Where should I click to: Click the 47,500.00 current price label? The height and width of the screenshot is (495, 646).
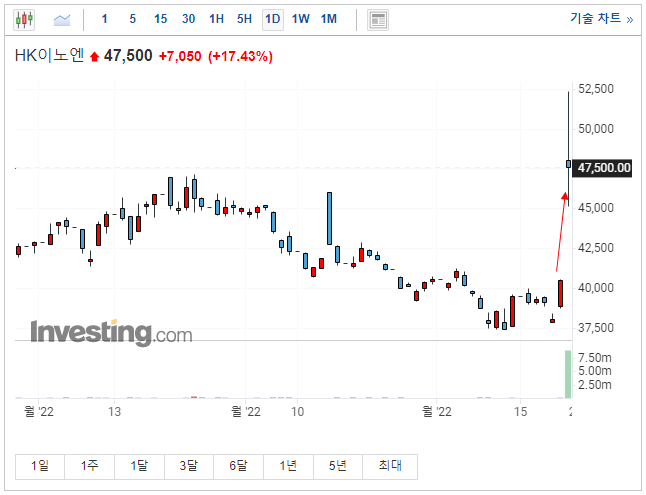click(603, 168)
